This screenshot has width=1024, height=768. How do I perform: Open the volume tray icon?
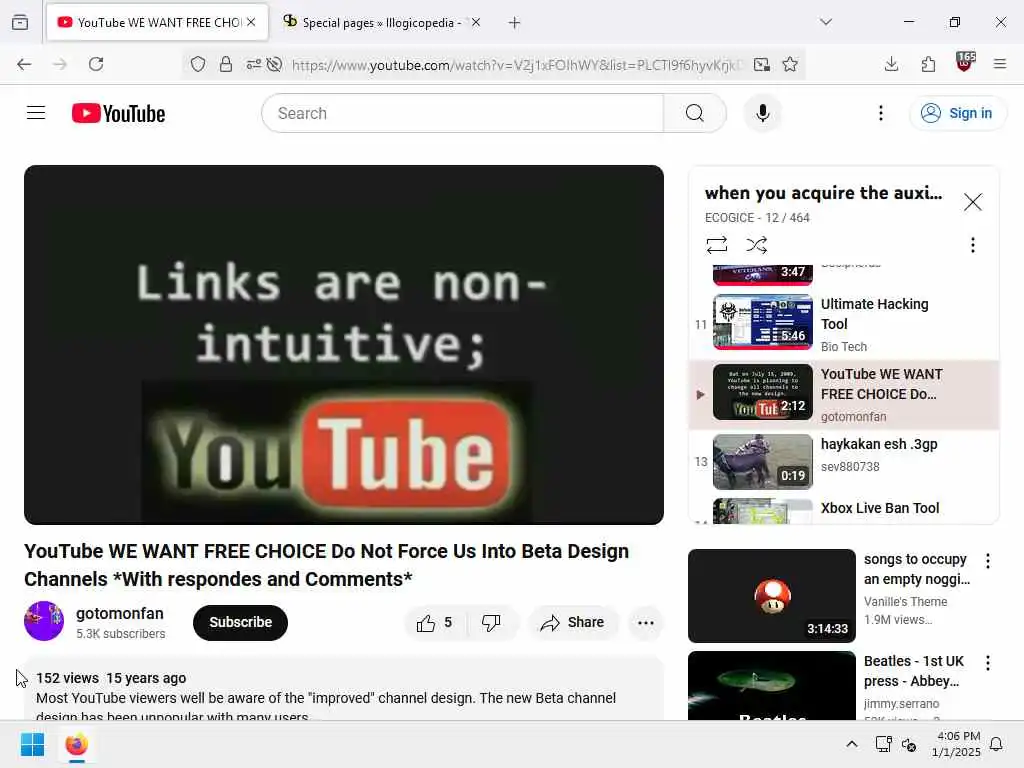point(909,744)
